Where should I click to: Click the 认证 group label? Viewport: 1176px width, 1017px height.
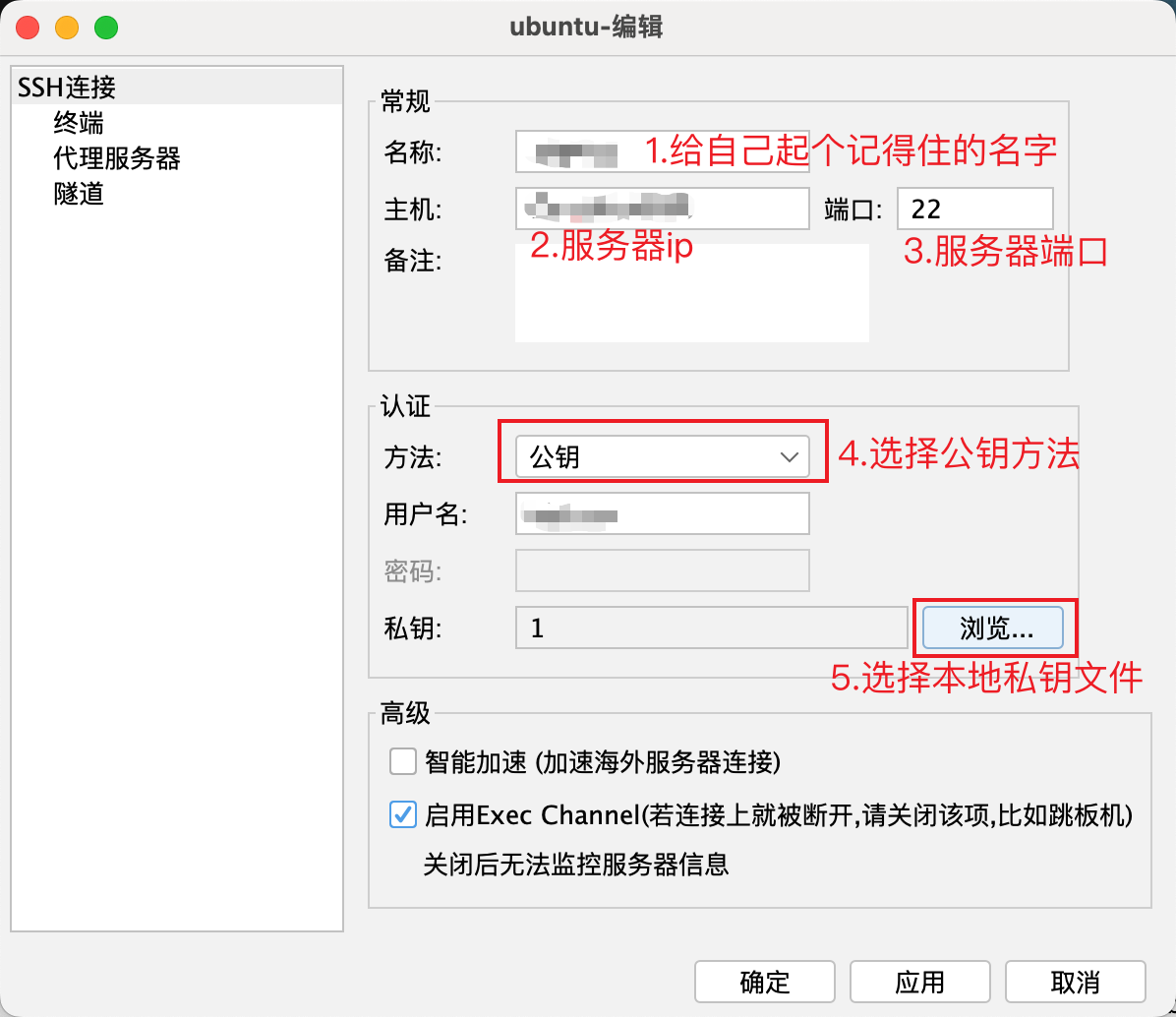coord(405,406)
